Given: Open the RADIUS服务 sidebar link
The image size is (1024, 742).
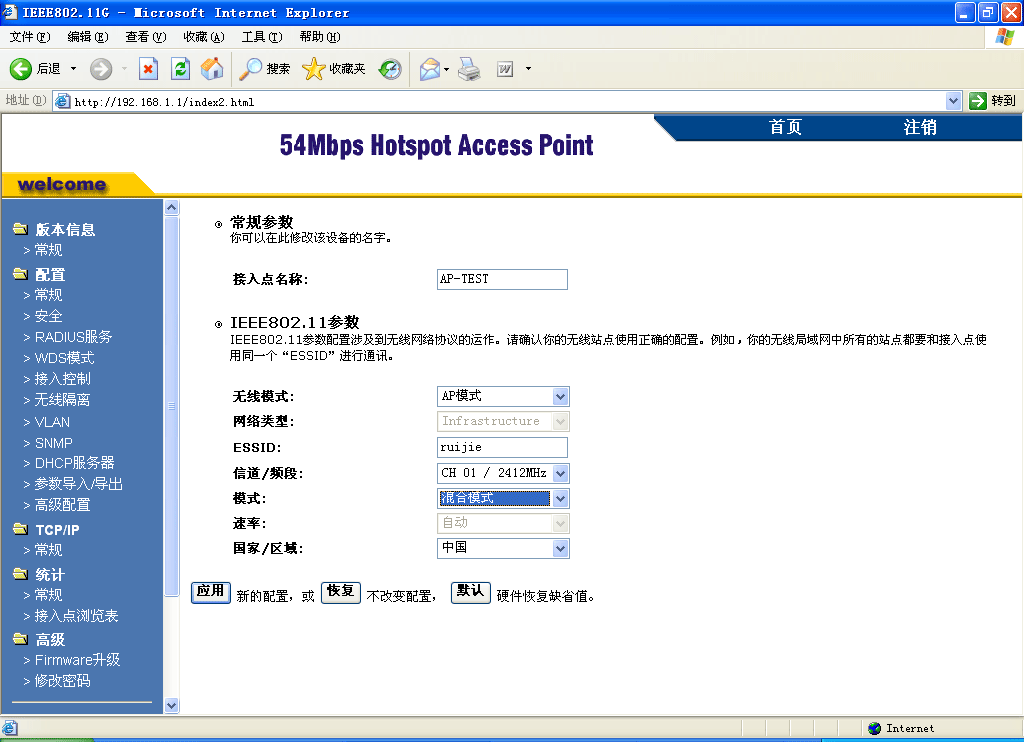Looking at the screenshot, I should coord(73,337).
